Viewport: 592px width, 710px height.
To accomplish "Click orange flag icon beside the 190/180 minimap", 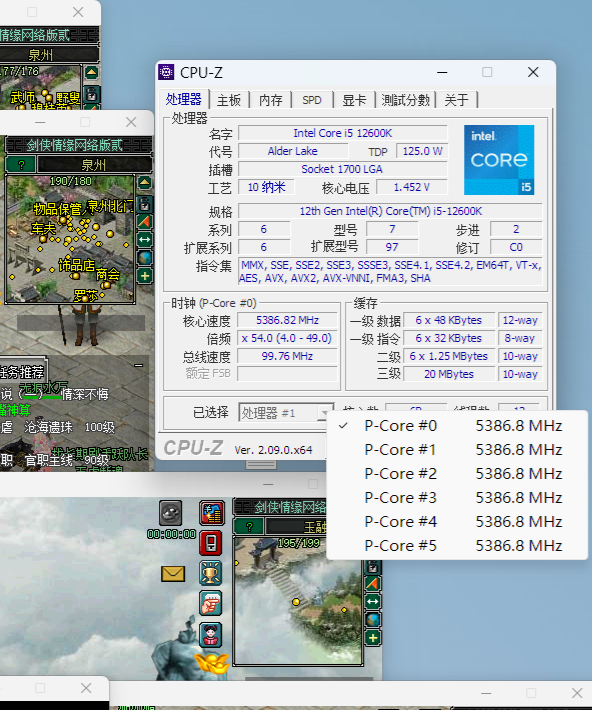I will coord(144,222).
